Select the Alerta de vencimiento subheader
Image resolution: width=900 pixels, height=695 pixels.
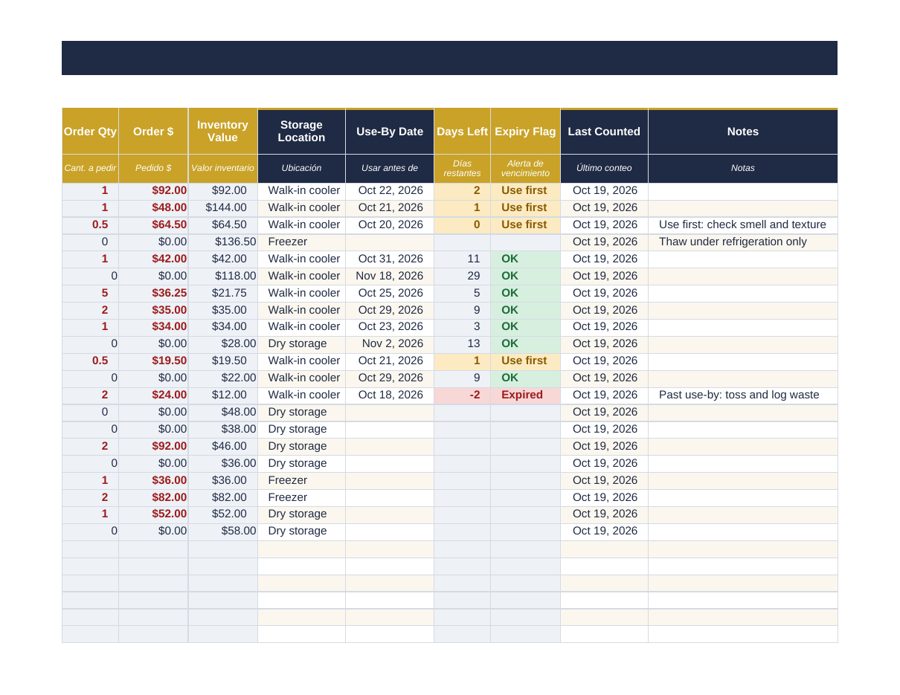pyautogui.click(x=525, y=168)
